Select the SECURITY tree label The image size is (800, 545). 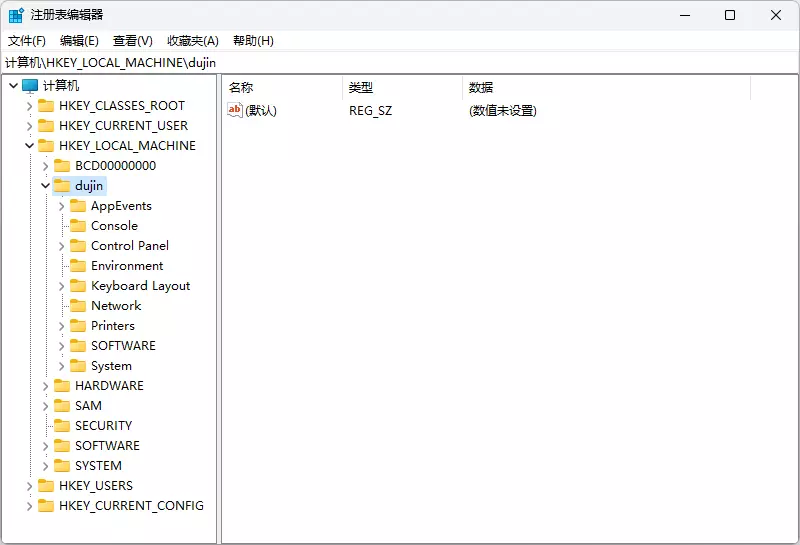point(104,426)
